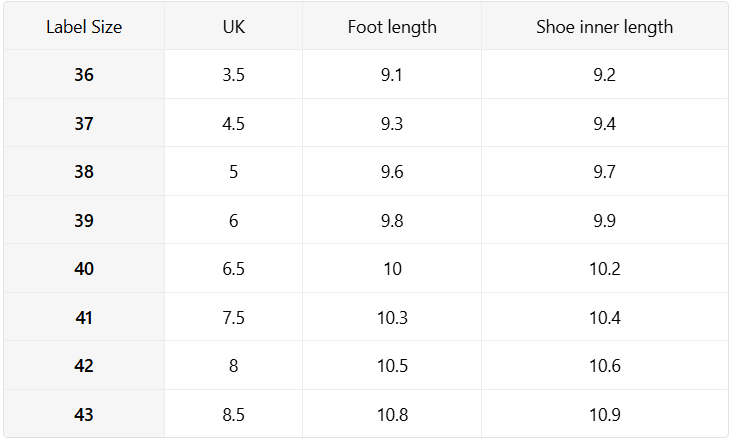Image resolution: width=734 pixels, height=442 pixels.
Task: Select the Shoe inner length header
Action: pyautogui.click(x=604, y=27)
